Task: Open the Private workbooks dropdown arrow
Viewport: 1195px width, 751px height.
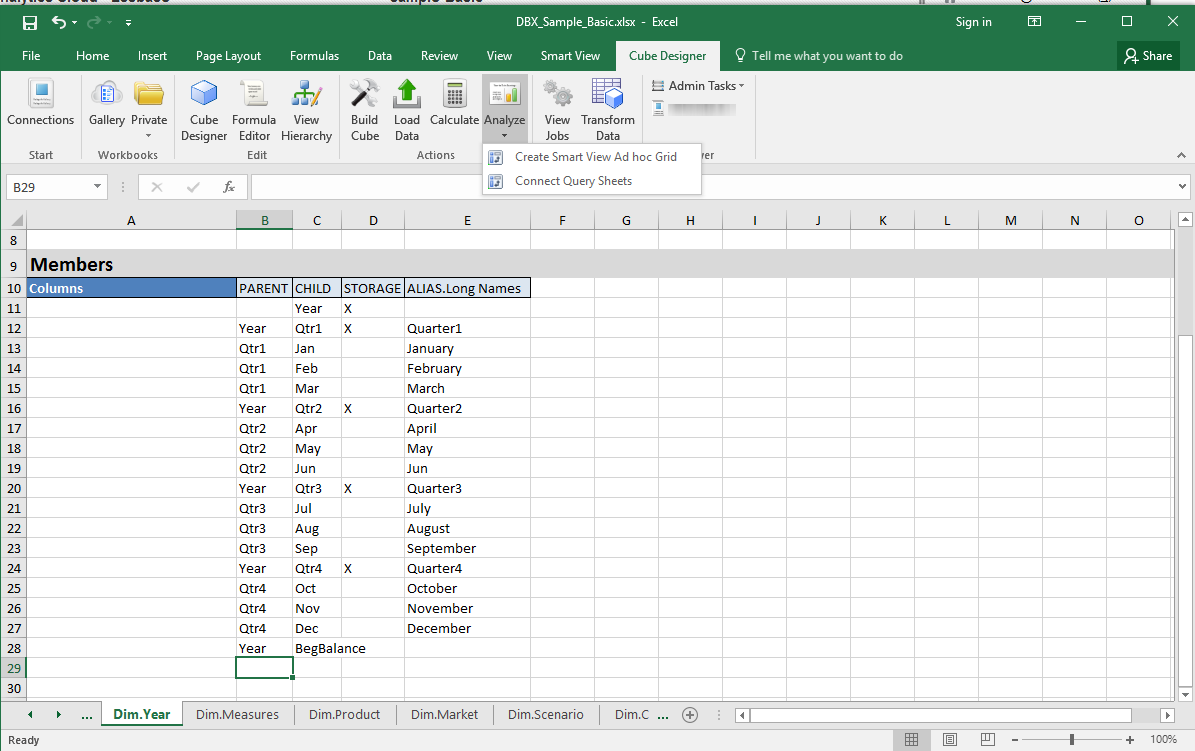Action: pos(149,136)
